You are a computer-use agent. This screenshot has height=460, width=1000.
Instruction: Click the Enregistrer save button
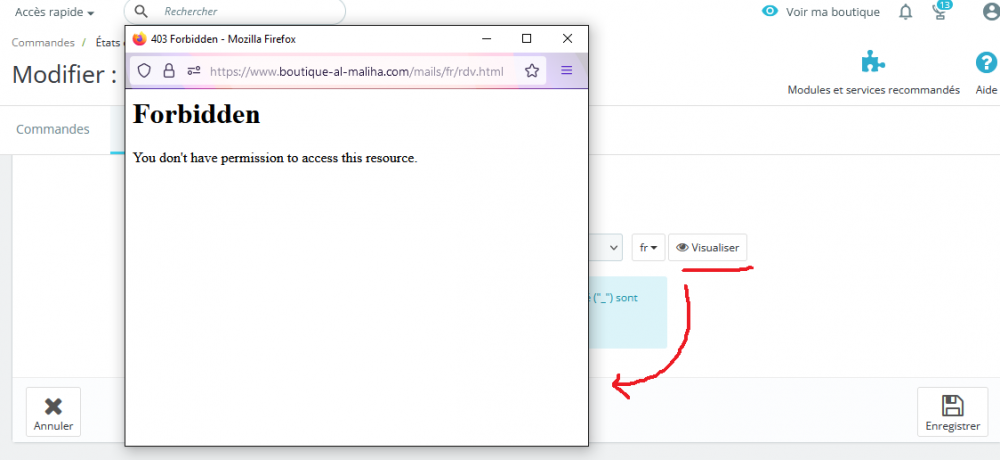point(952,412)
